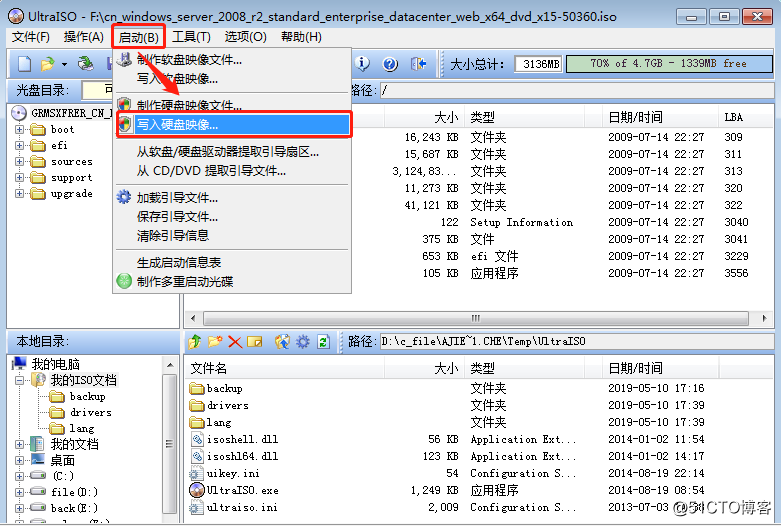Click the horizontal scrollbar thumb in disc list
Viewport: 781px width, 526px height.
pos(476,318)
